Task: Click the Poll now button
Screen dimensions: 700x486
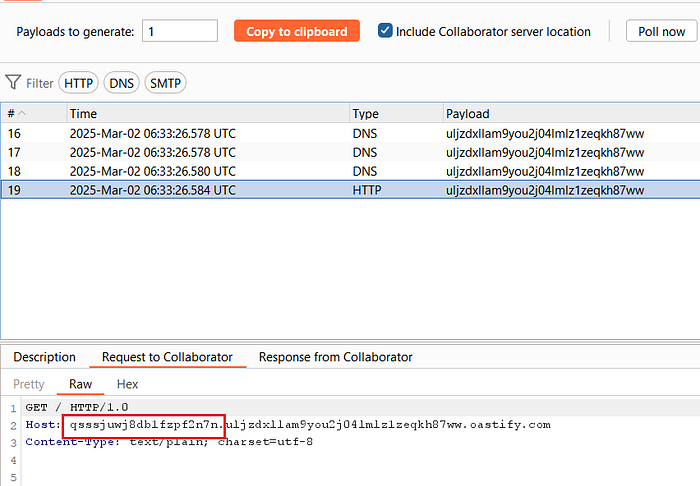Action: click(x=661, y=31)
